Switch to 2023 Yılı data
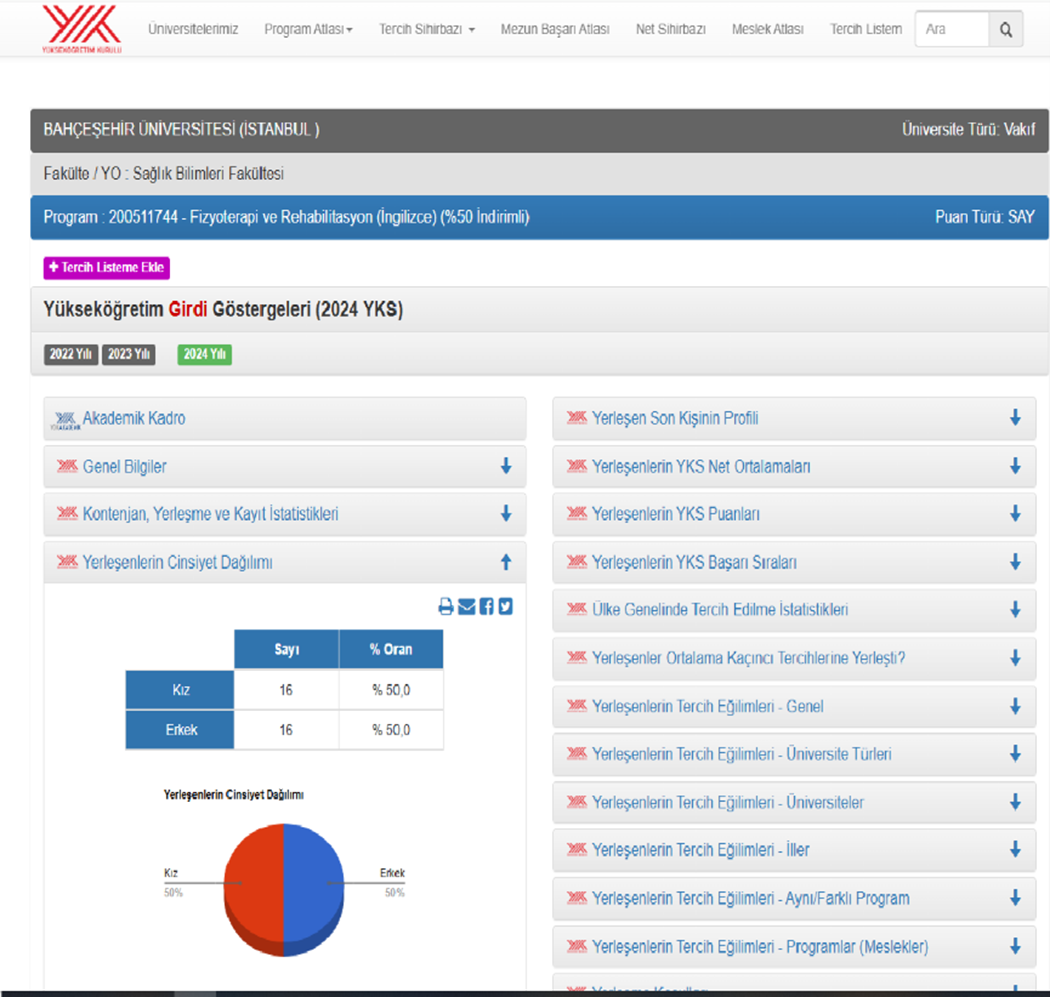Image resolution: width=1050 pixels, height=997 pixels. (x=129, y=355)
